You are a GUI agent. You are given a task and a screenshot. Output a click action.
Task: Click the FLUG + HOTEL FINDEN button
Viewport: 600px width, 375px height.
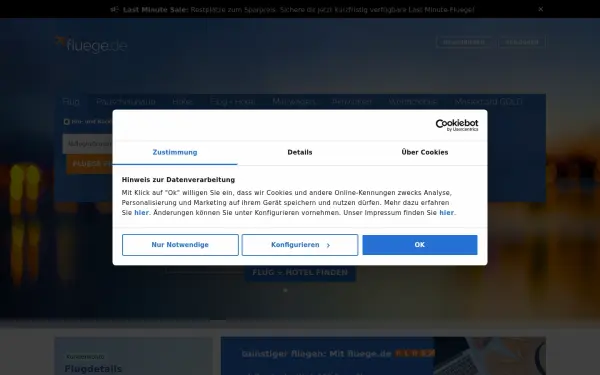[300, 272]
